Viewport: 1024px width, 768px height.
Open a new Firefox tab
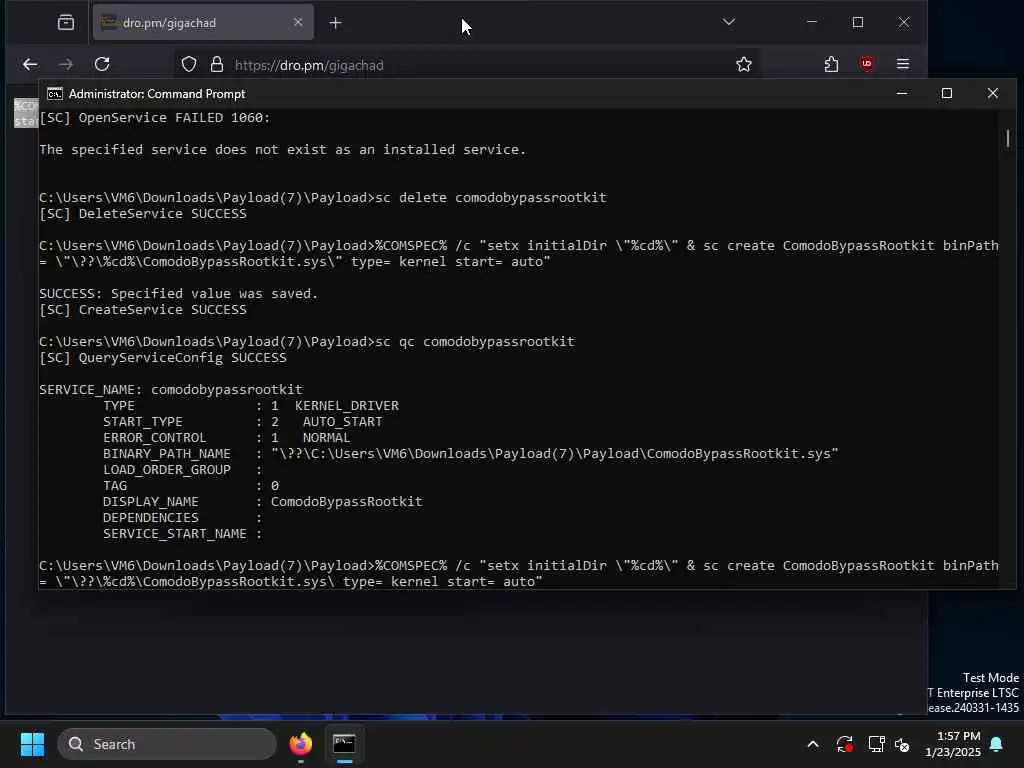click(335, 23)
